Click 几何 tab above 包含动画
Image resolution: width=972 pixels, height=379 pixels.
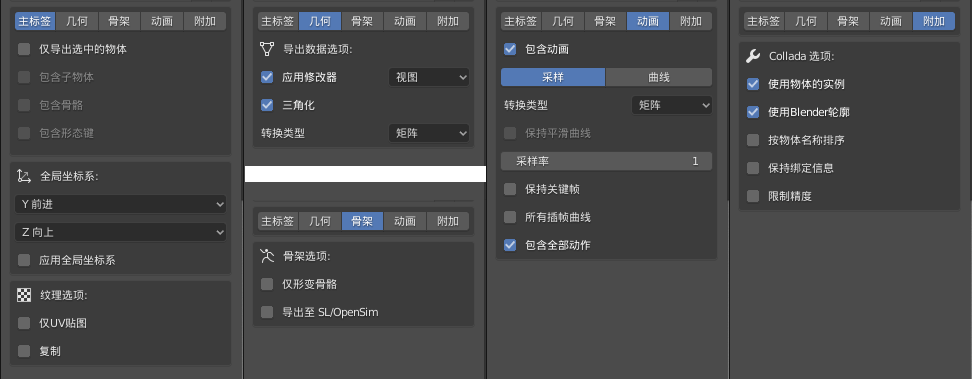click(x=563, y=21)
